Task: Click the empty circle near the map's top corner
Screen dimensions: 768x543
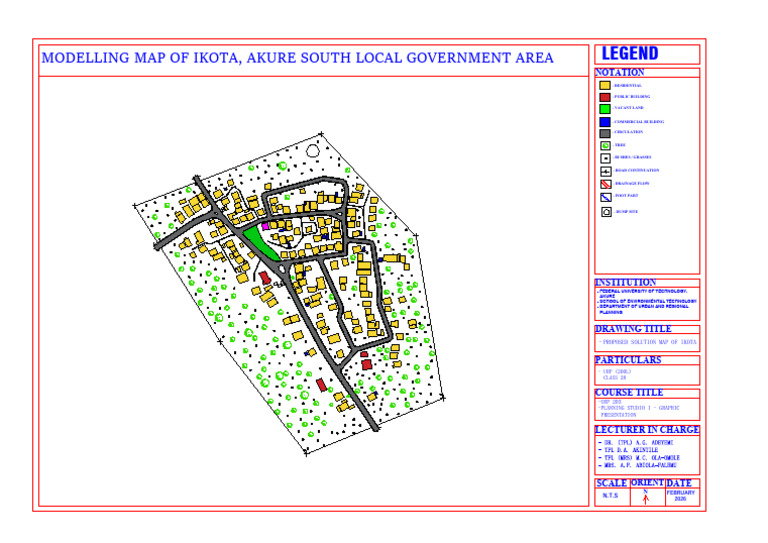Action: [312, 150]
